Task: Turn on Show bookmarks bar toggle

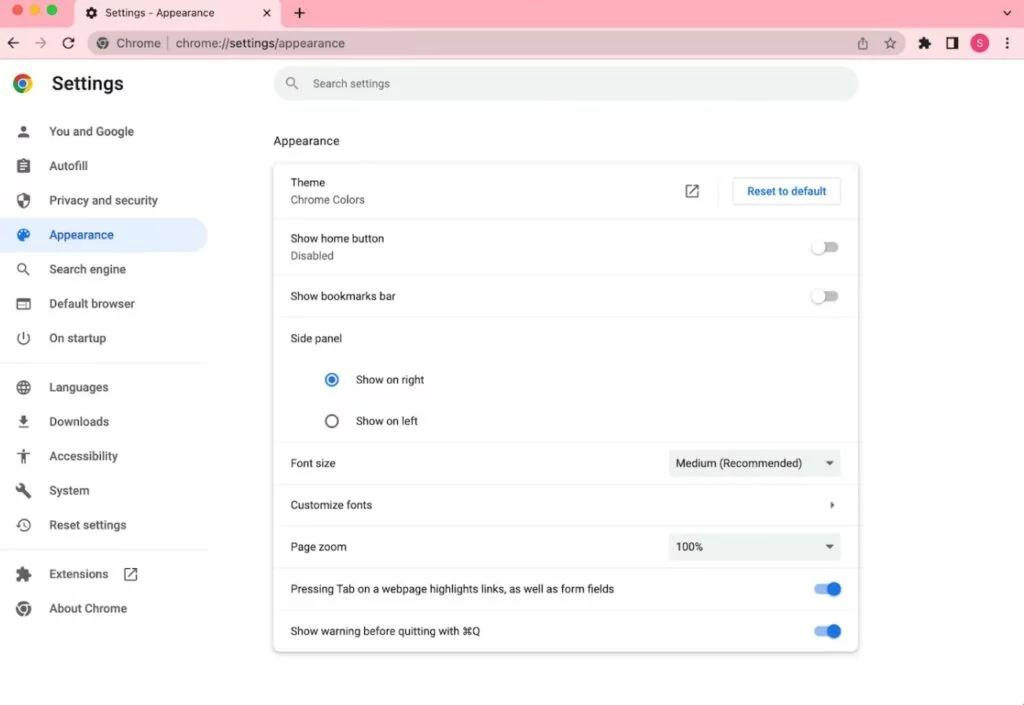Action: point(825,296)
